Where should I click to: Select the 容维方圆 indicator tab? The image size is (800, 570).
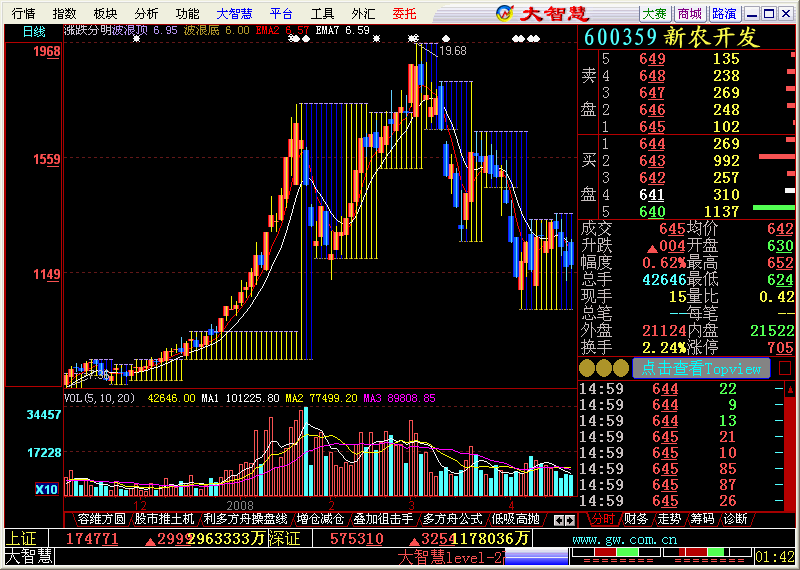point(101,519)
